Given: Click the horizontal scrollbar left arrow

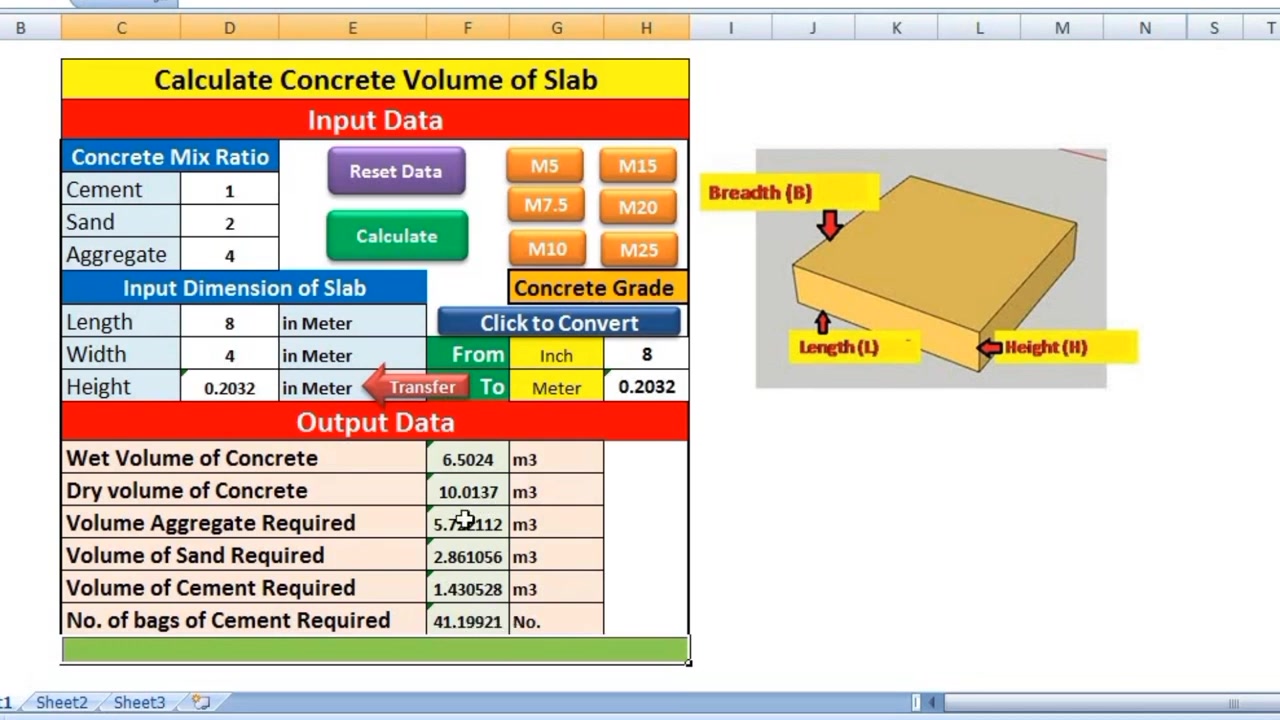Looking at the screenshot, I should click(x=933, y=703).
